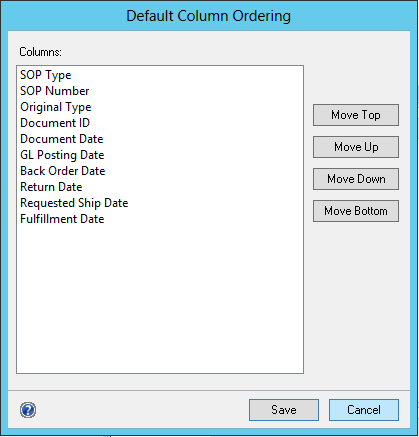This screenshot has width=419, height=437.
Task: Cancel the column ordering dialog
Action: coord(364,410)
